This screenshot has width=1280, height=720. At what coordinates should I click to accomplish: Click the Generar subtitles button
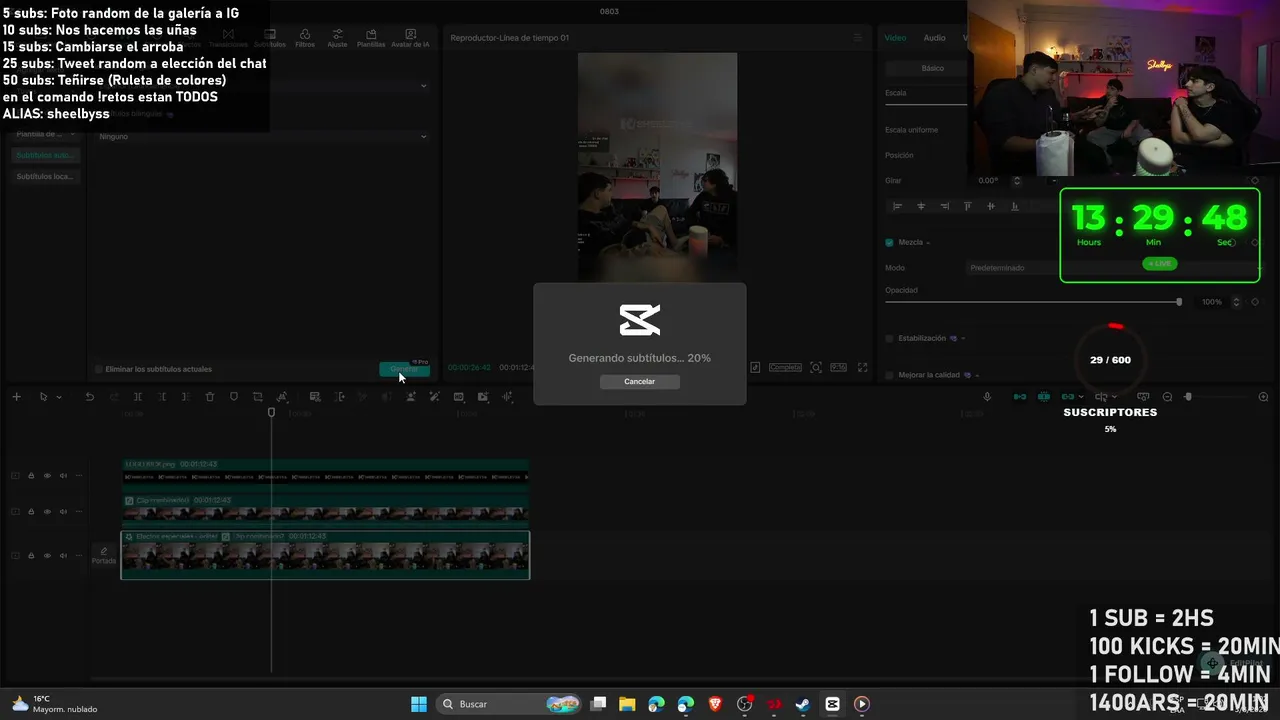(404, 369)
